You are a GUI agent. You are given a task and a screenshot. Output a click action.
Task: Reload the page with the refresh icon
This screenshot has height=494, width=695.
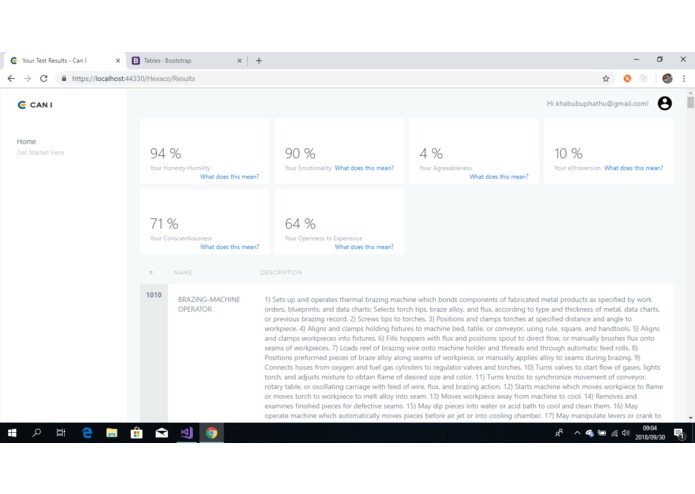coord(43,78)
